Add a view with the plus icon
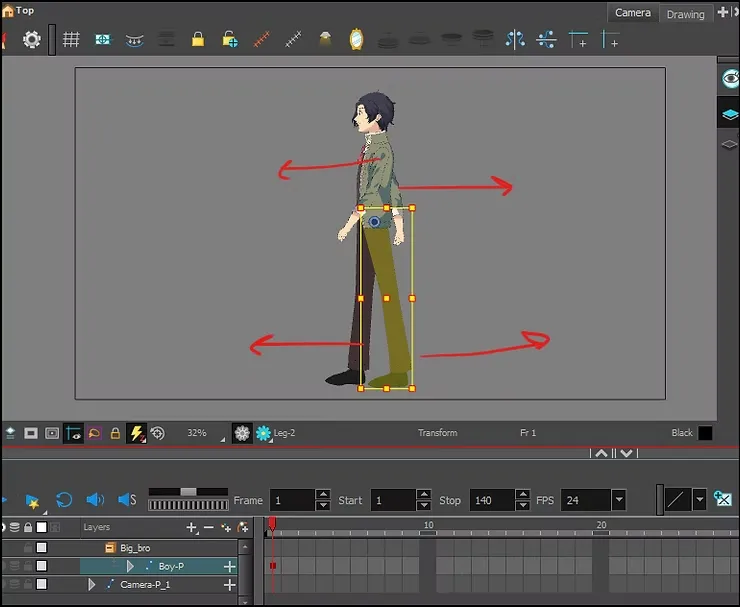Image resolution: width=740 pixels, height=607 pixels. point(722,12)
